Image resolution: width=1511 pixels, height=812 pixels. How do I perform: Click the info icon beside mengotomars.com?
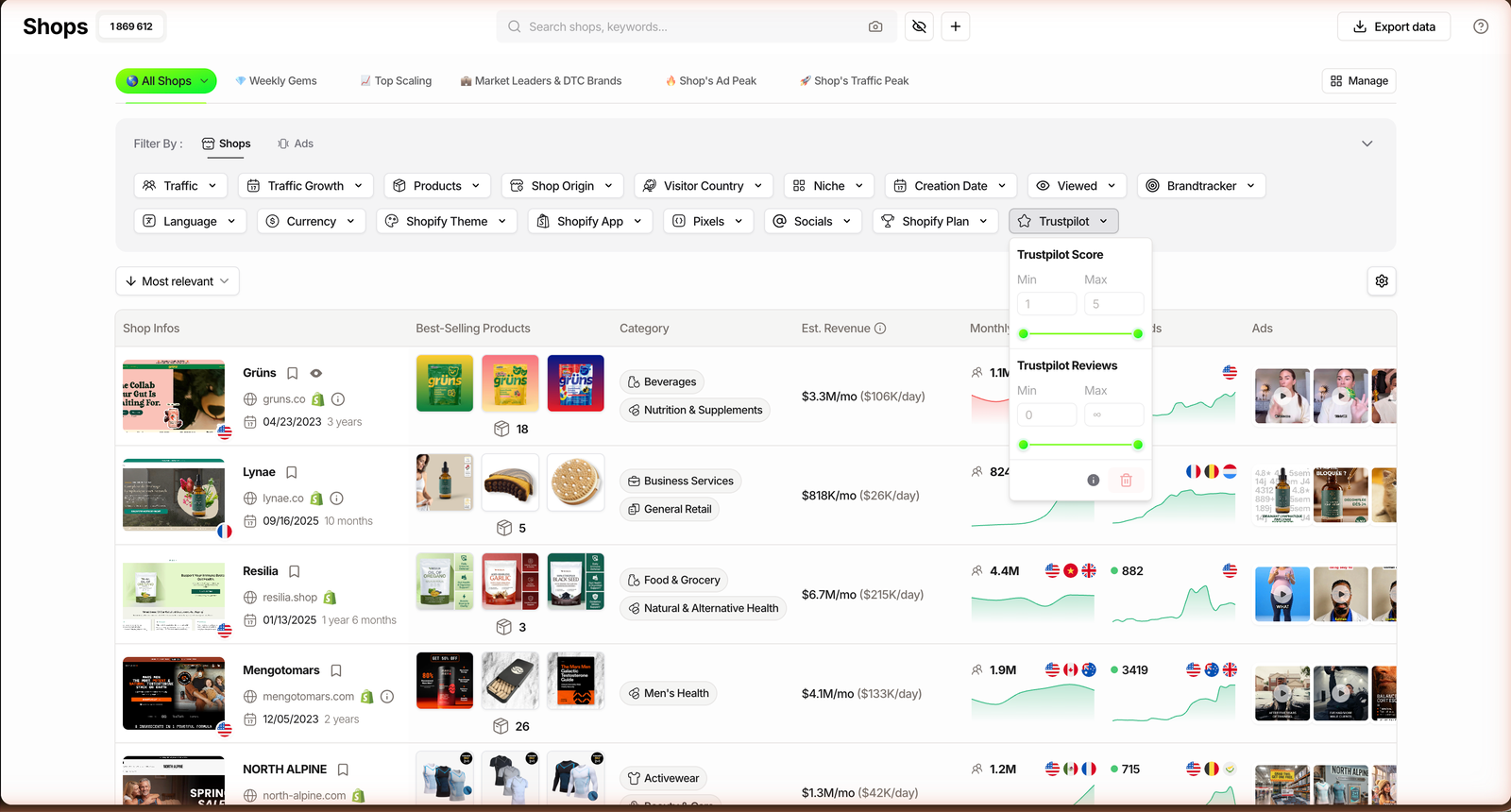click(x=387, y=697)
